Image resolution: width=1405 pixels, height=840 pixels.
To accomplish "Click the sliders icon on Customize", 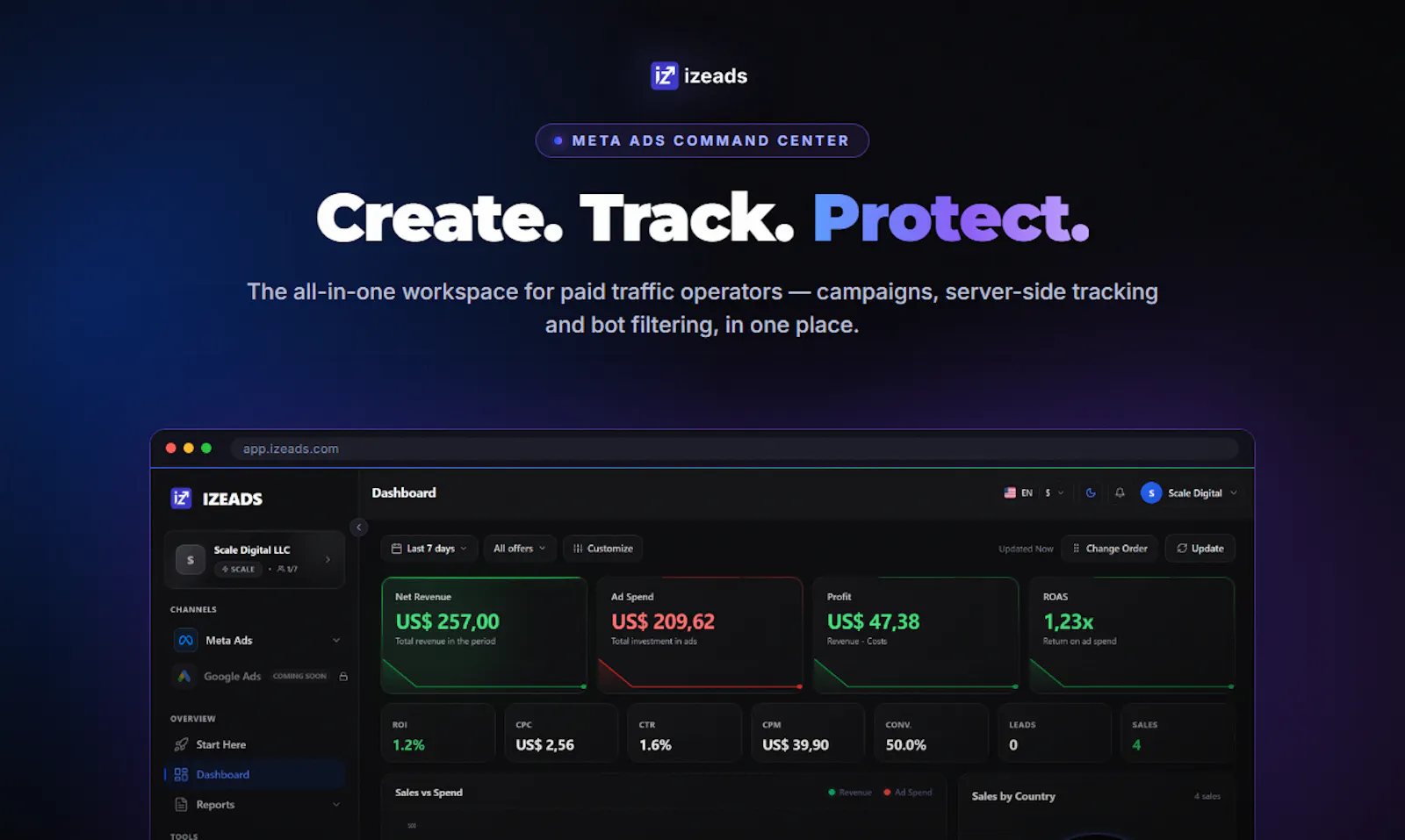I will (578, 549).
